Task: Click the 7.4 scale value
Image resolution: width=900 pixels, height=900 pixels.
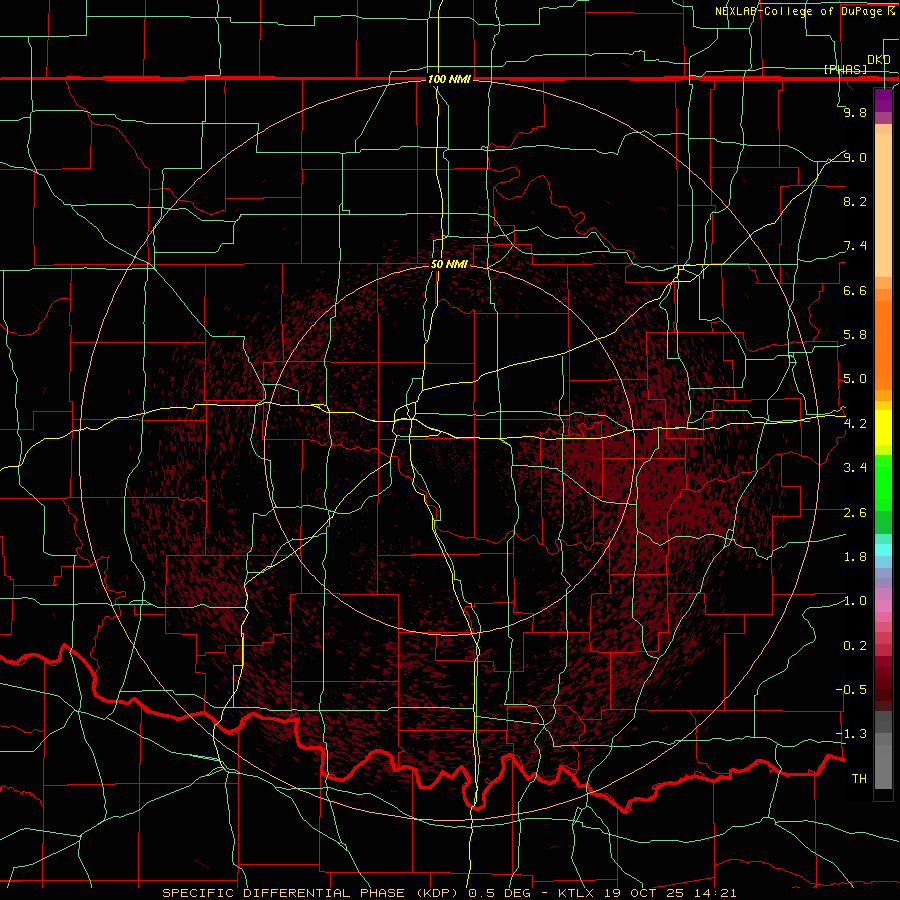Action: tap(855, 246)
